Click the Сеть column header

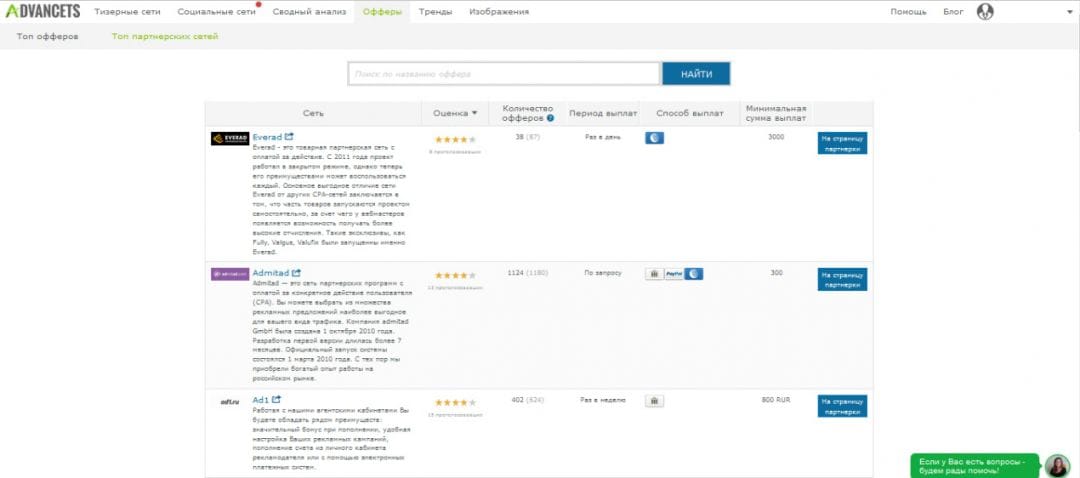(x=313, y=114)
